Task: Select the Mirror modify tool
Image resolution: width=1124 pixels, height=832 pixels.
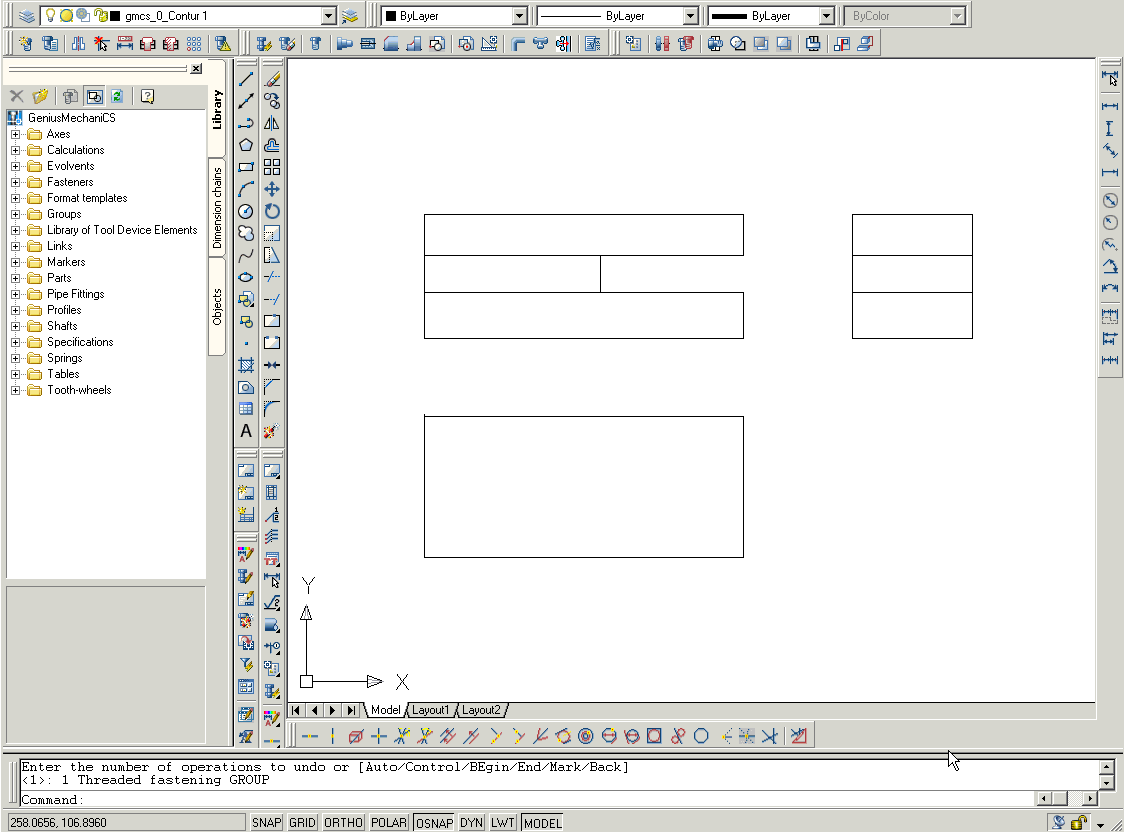Action: (x=272, y=123)
